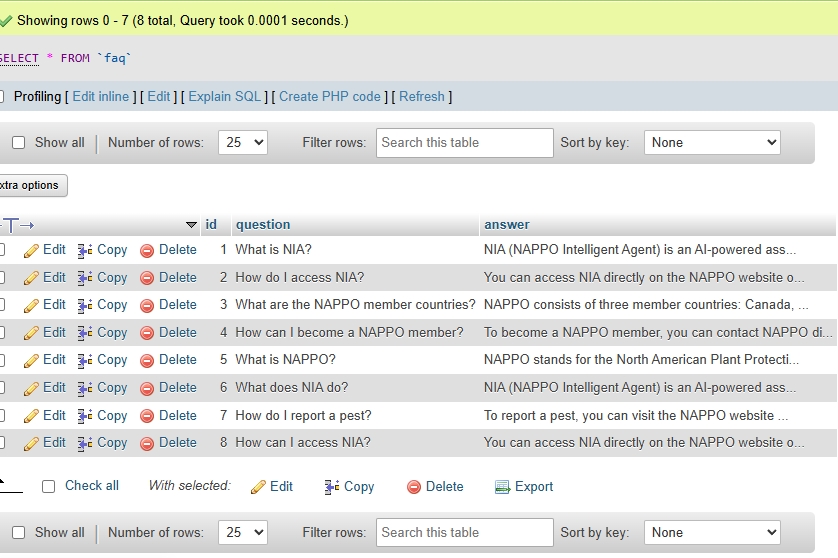Click the red Delete icon for row 3

click(x=147, y=306)
